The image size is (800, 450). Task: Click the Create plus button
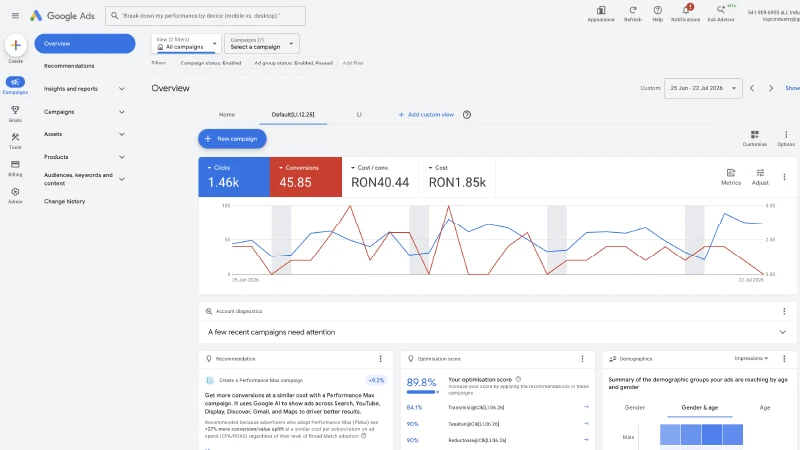click(15, 45)
